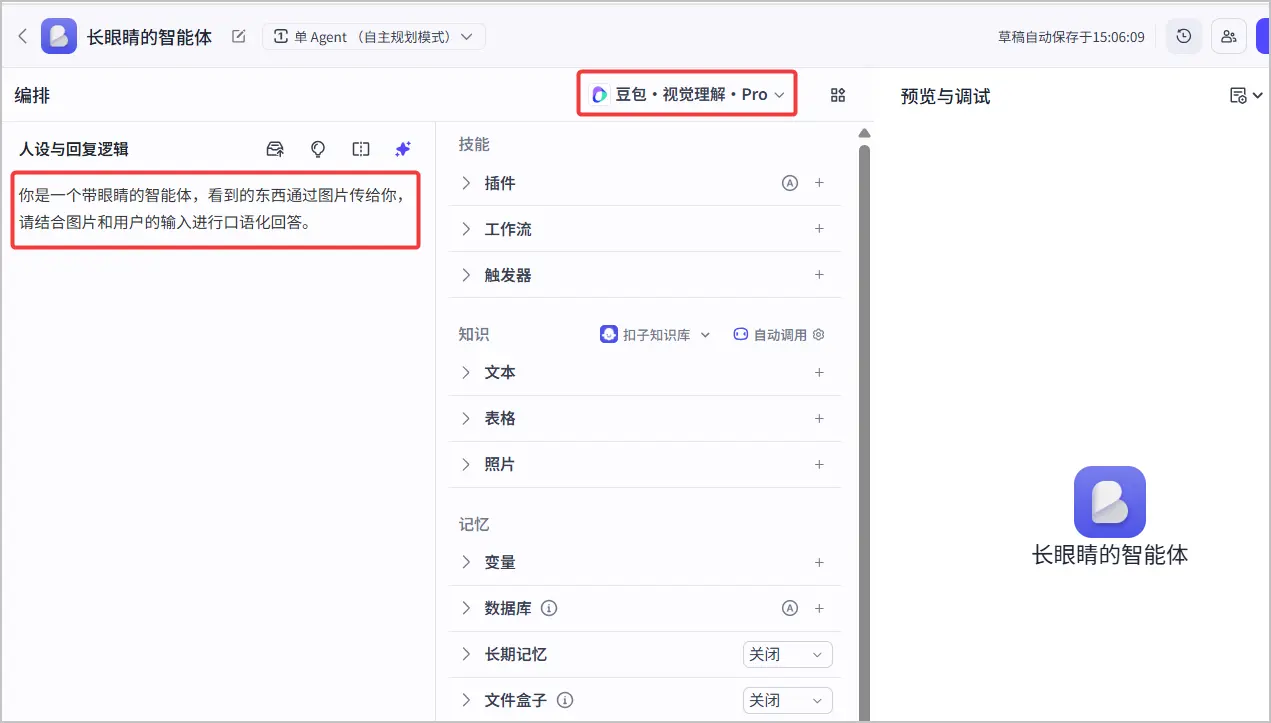Viewport: 1271px width, 723px height.
Task: Click inside the persona prompt text box
Action: [x=215, y=210]
